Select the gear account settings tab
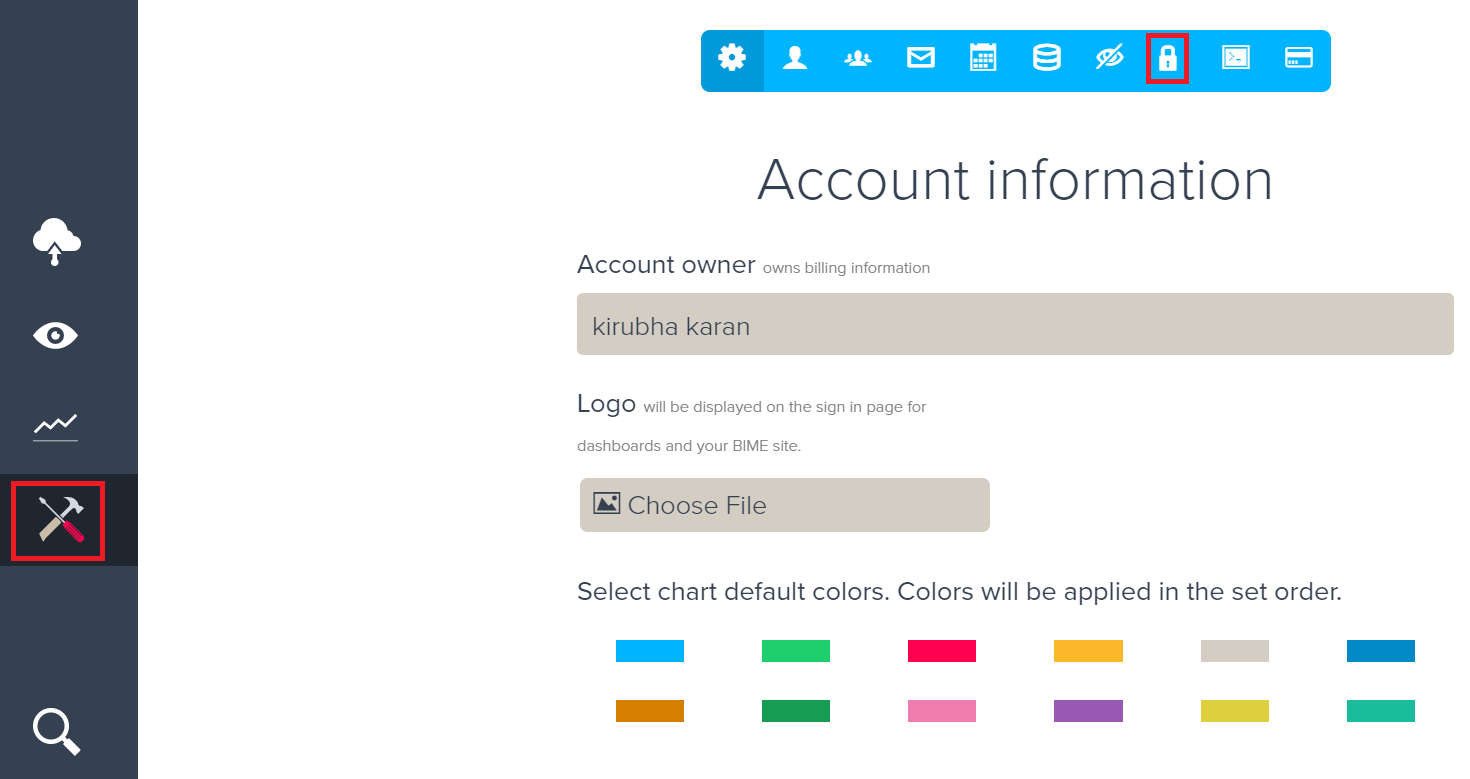 coord(732,59)
